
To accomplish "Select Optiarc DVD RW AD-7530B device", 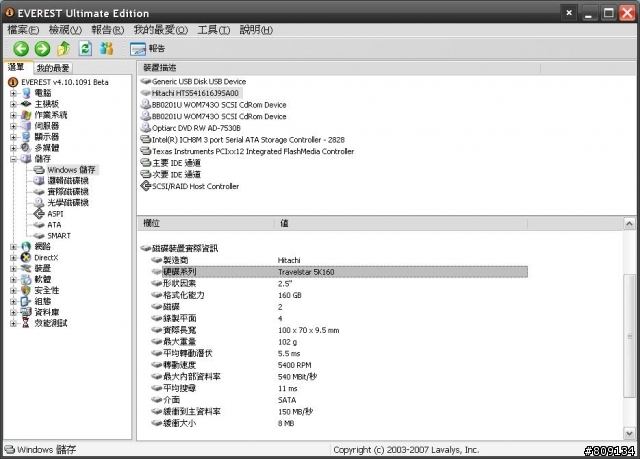I will pyautogui.click(x=196, y=128).
